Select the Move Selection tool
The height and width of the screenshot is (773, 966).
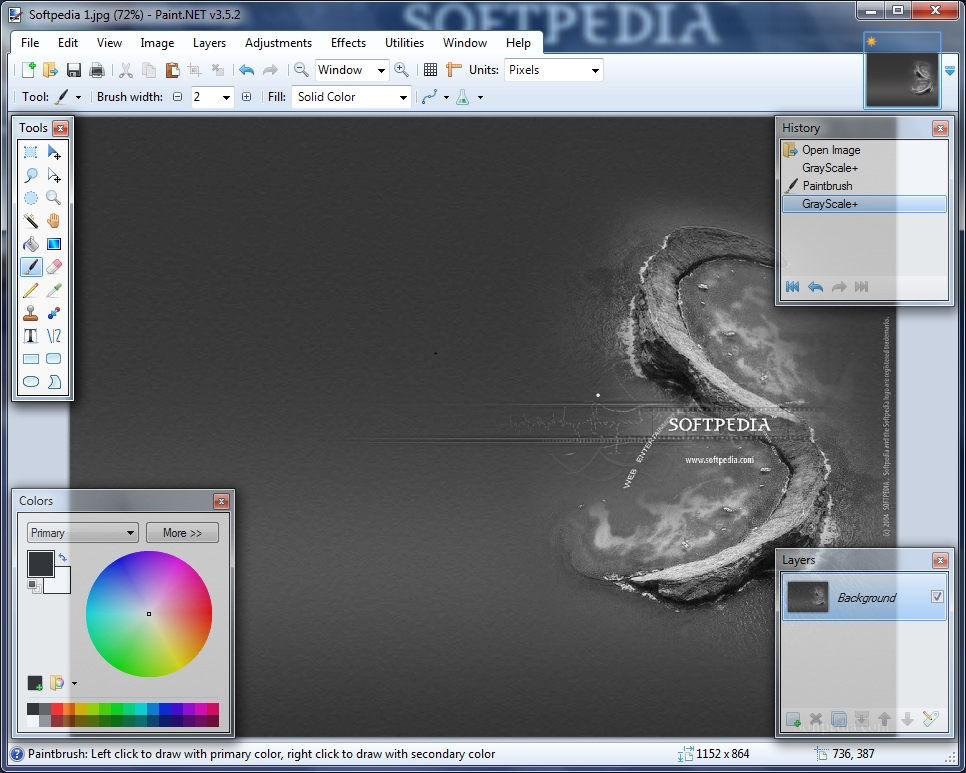(x=54, y=176)
